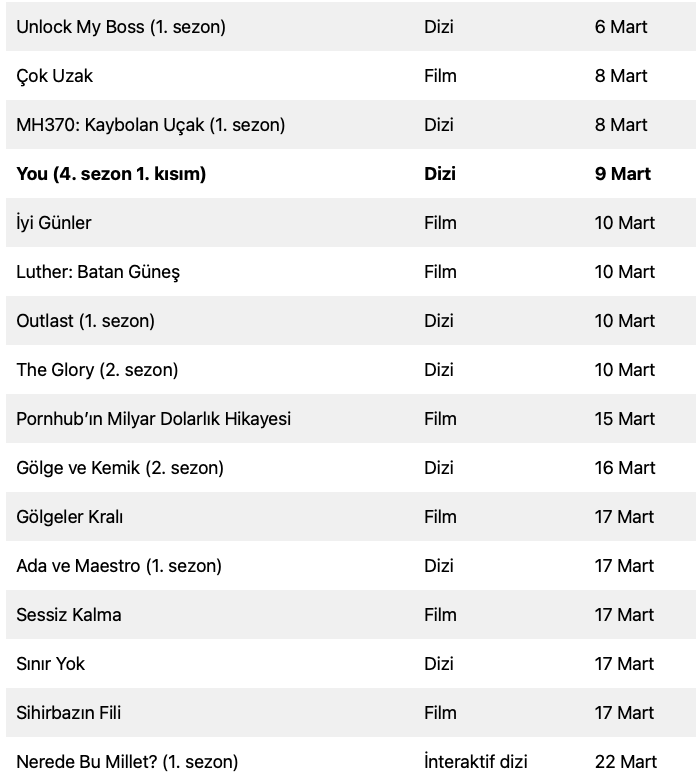Select 'Outlast (1. sezon)' in the list

coord(85,321)
